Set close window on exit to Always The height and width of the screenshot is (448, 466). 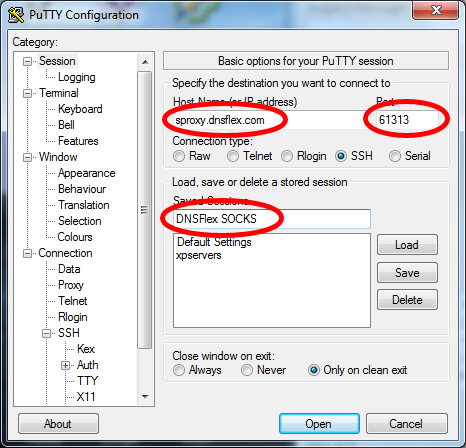(x=179, y=370)
